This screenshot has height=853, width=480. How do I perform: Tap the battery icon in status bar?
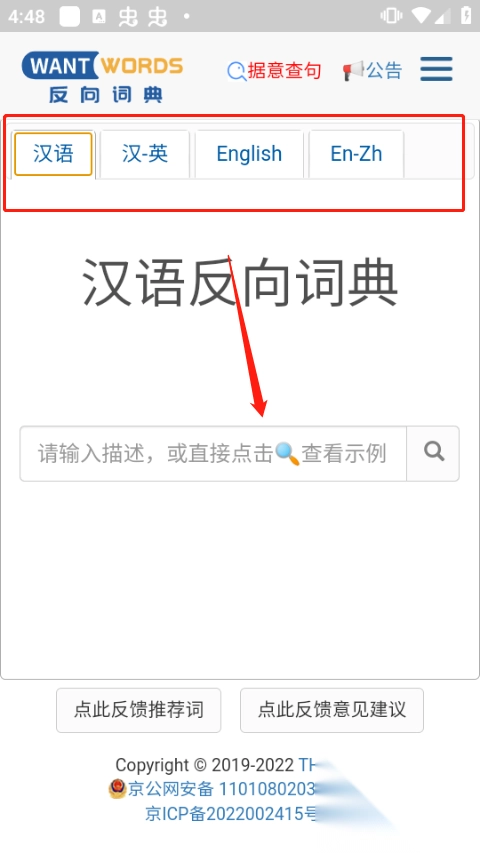click(466, 16)
